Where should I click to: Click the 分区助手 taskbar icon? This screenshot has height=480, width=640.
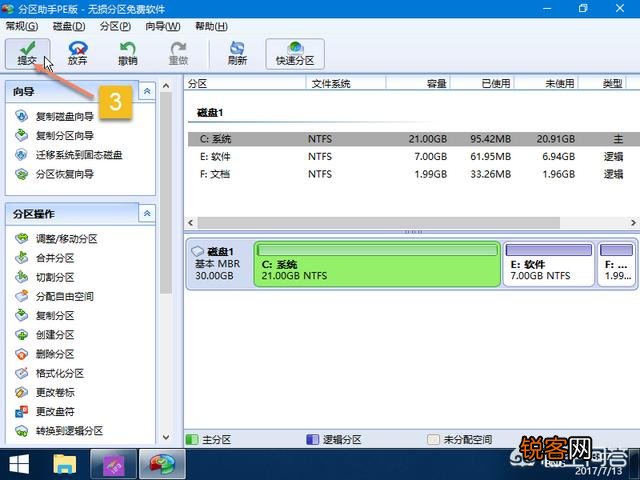(162, 464)
